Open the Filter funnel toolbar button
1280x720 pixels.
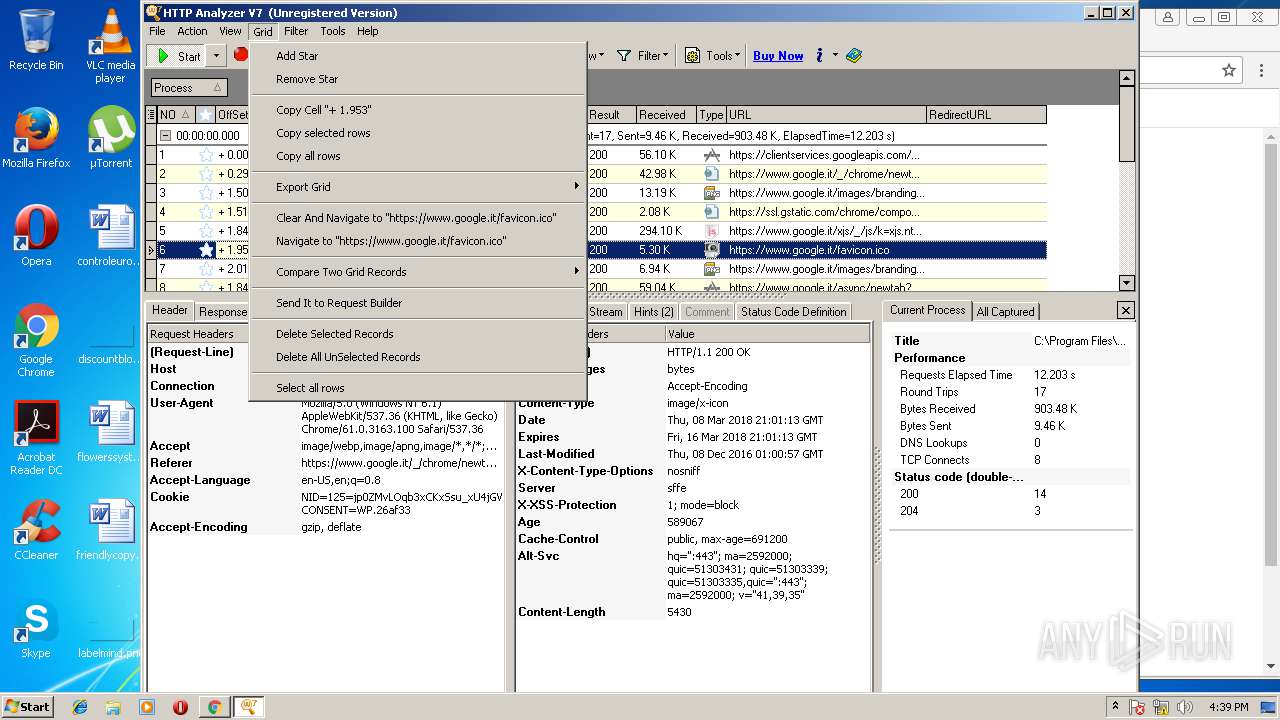coord(642,56)
